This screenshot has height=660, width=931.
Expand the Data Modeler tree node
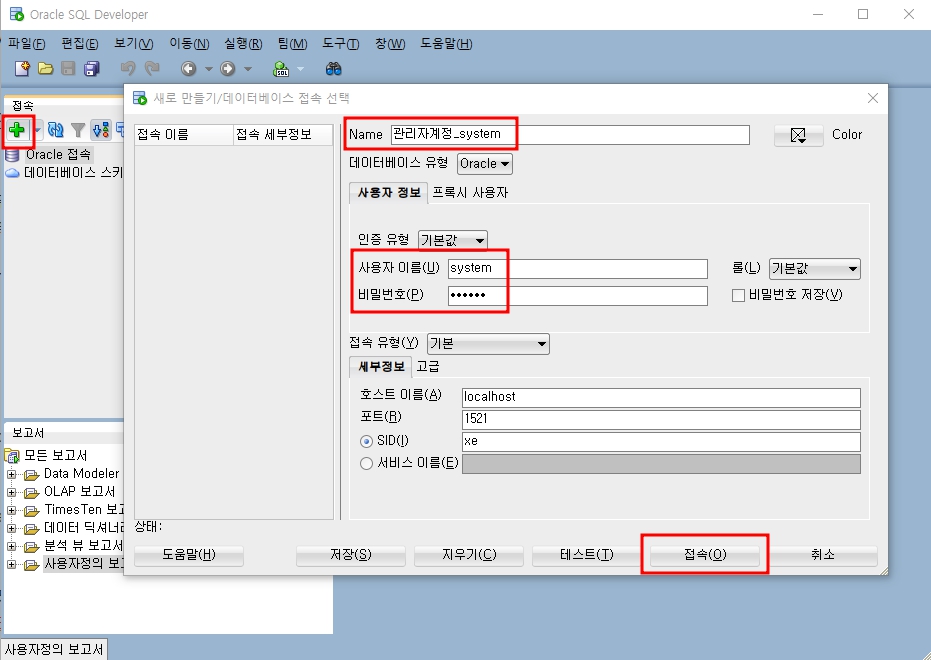pyautogui.click(x=11, y=474)
